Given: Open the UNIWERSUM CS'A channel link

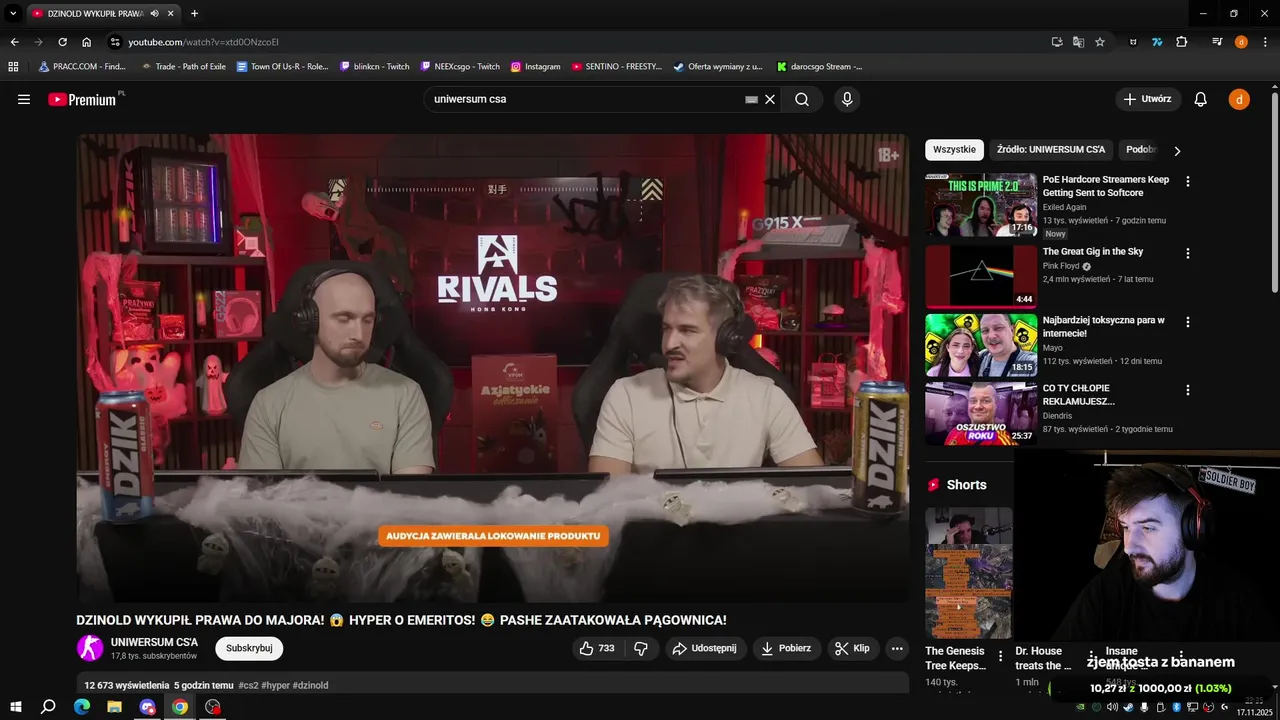Looking at the screenshot, I should (x=154, y=642).
